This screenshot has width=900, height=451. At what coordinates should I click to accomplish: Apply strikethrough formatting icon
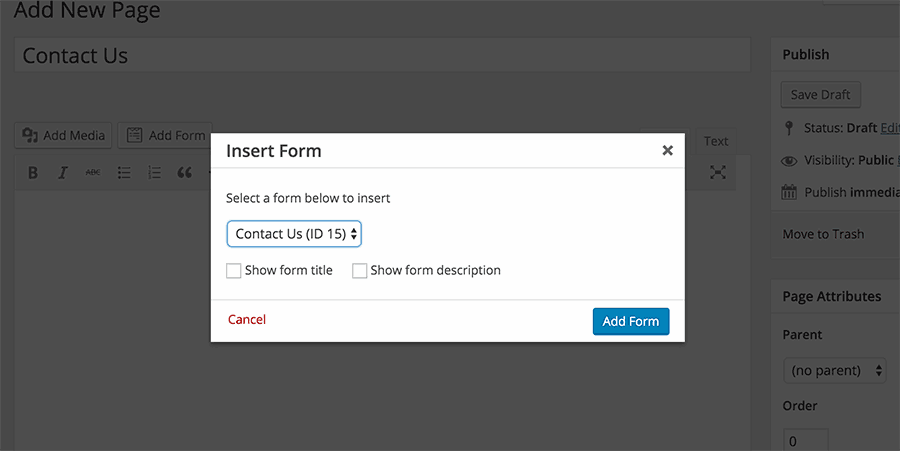point(93,173)
